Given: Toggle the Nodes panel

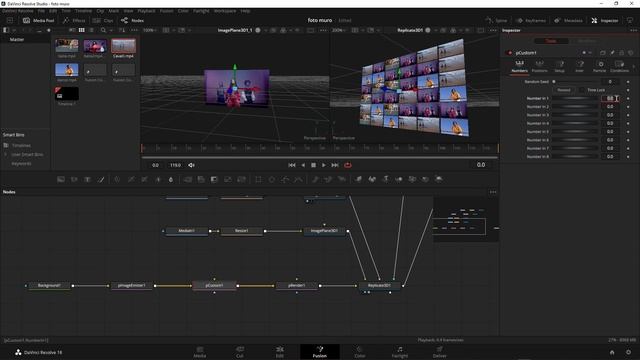Looking at the screenshot, I should (132, 20).
